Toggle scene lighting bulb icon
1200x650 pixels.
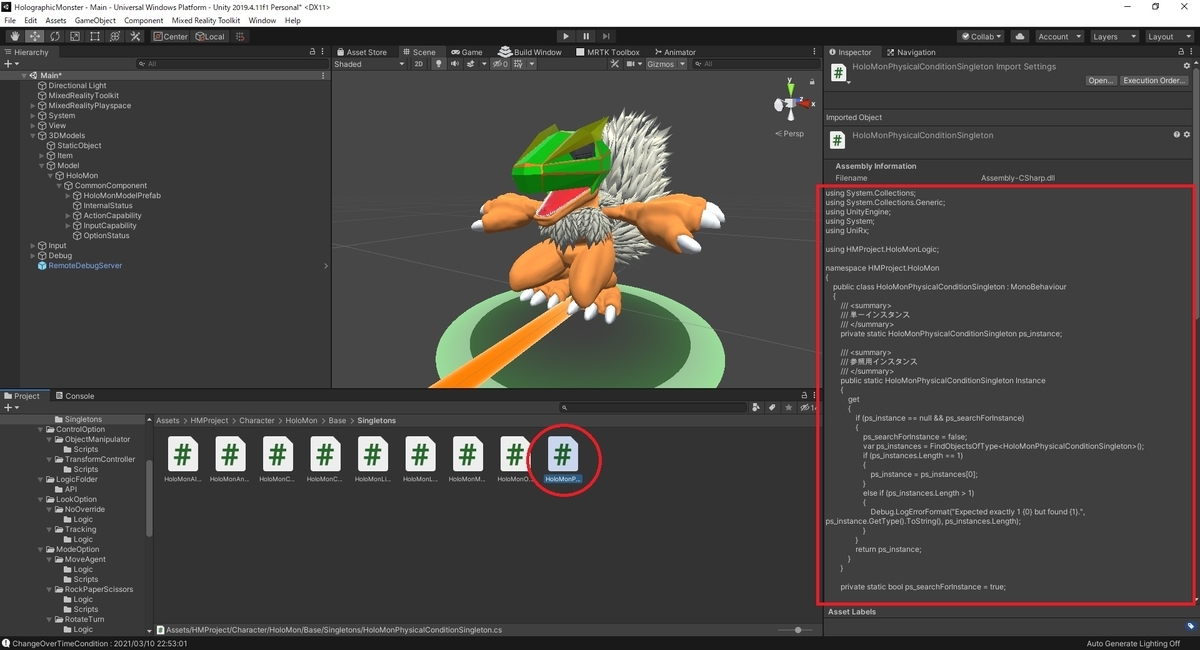438,64
